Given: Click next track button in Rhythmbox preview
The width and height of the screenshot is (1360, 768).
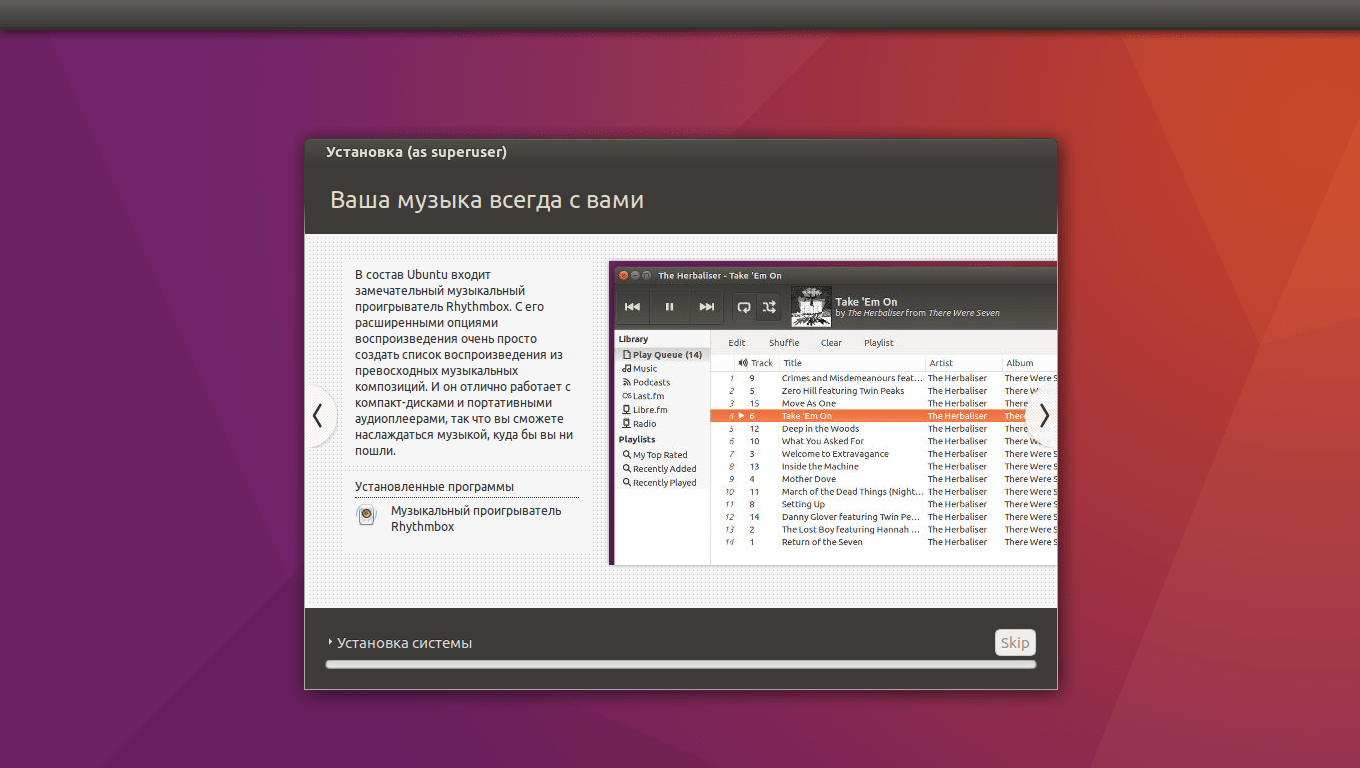Looking at the screenshot, I should tap(707, 307).
